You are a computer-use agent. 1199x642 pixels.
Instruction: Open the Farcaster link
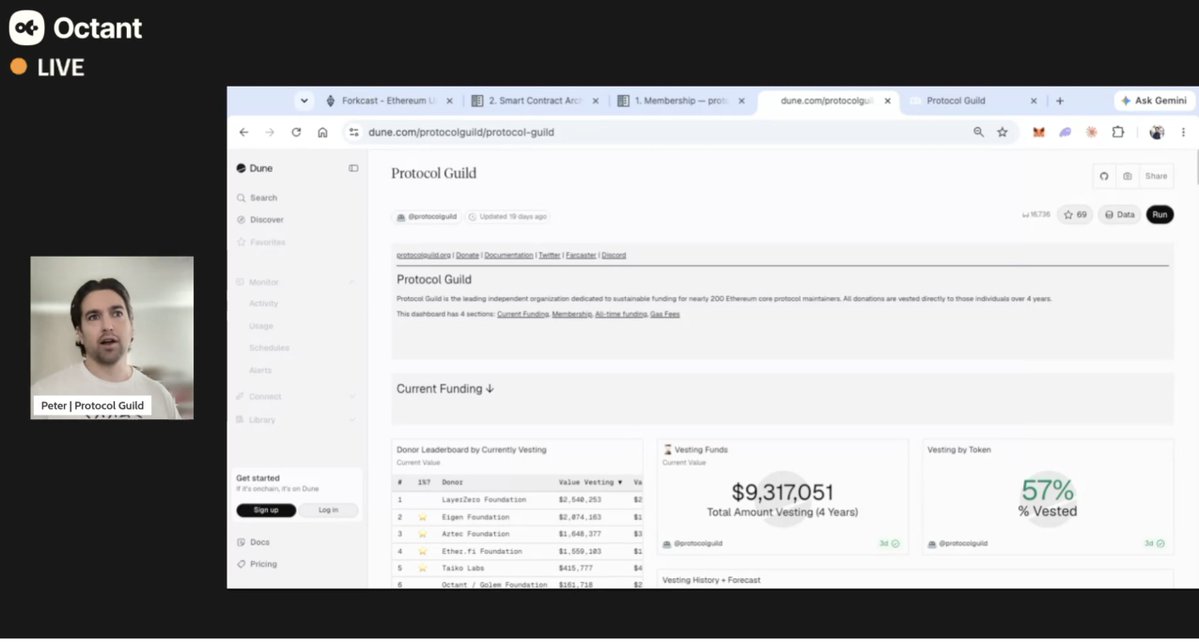coord(581,255)
